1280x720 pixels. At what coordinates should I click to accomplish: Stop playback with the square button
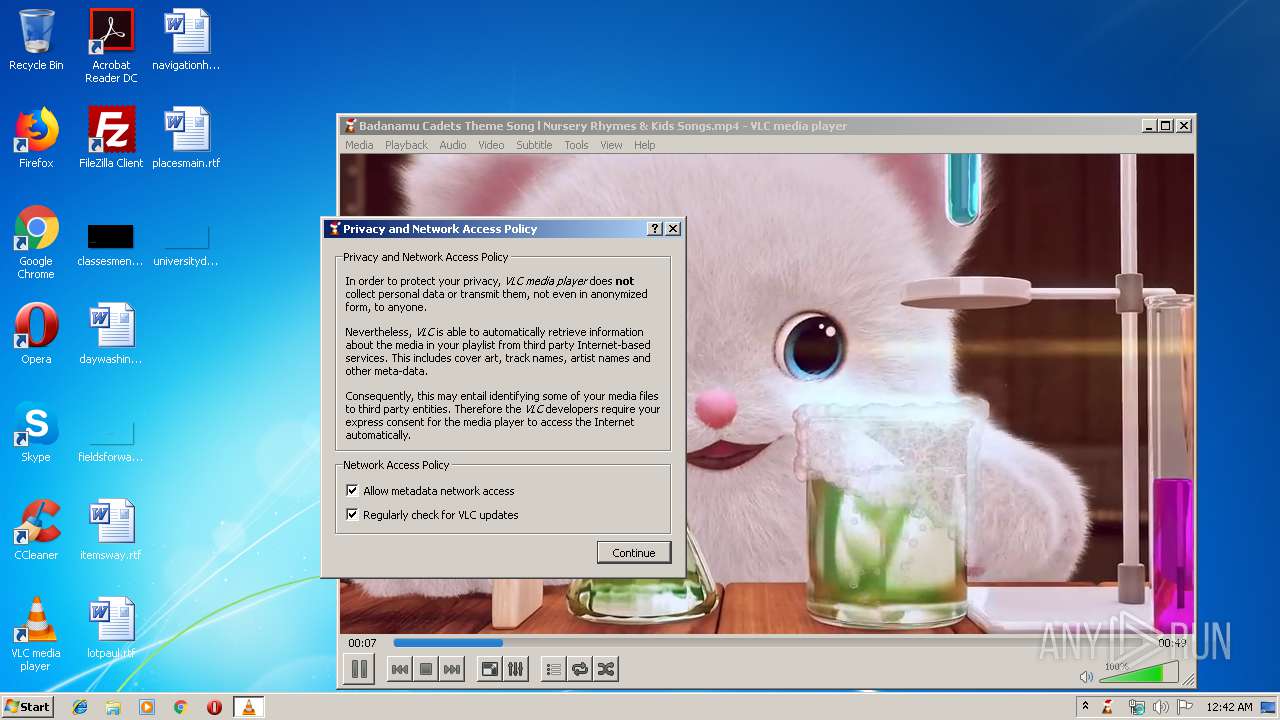point(426,669)
